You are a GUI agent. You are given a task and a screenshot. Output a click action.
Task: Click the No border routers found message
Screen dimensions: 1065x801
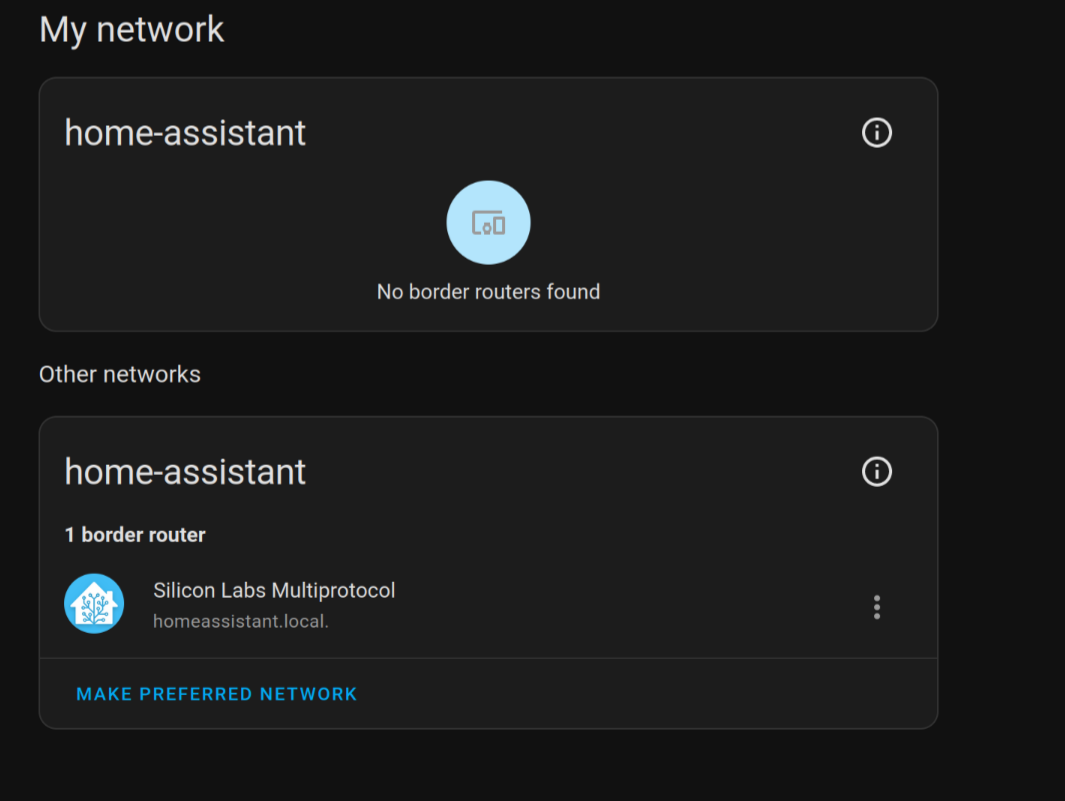(488, 291)
